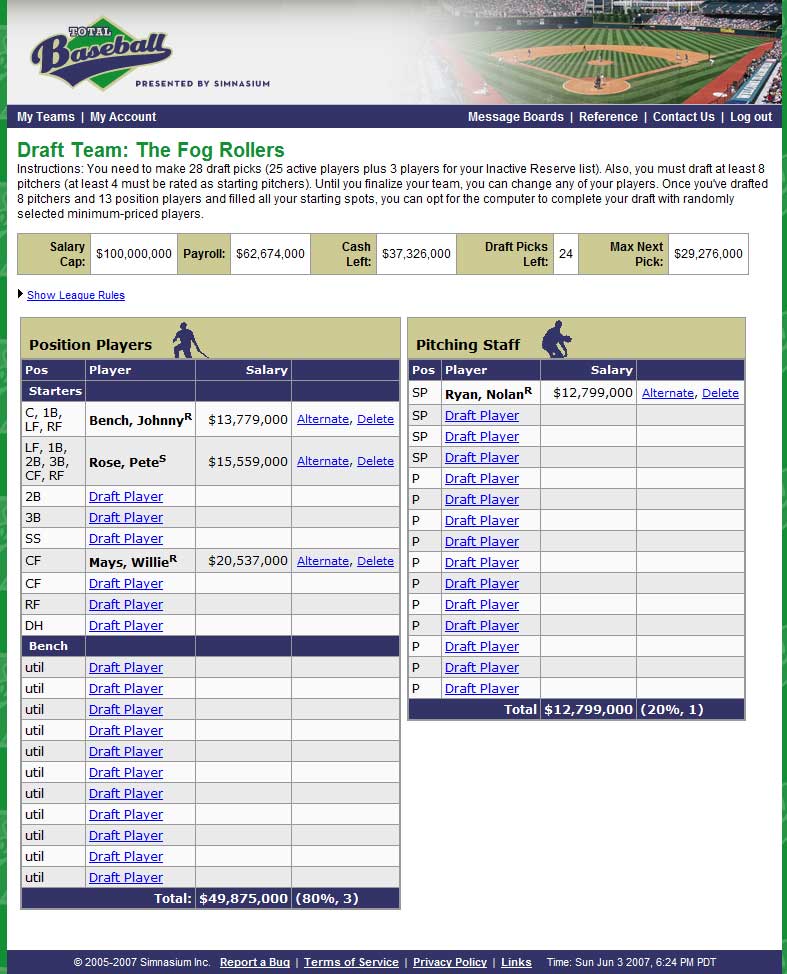Draft a player for the RF slot
Image resolution: width=787 pixels, height=974 pixels.
pyautogui.click(x=126, y=605)
